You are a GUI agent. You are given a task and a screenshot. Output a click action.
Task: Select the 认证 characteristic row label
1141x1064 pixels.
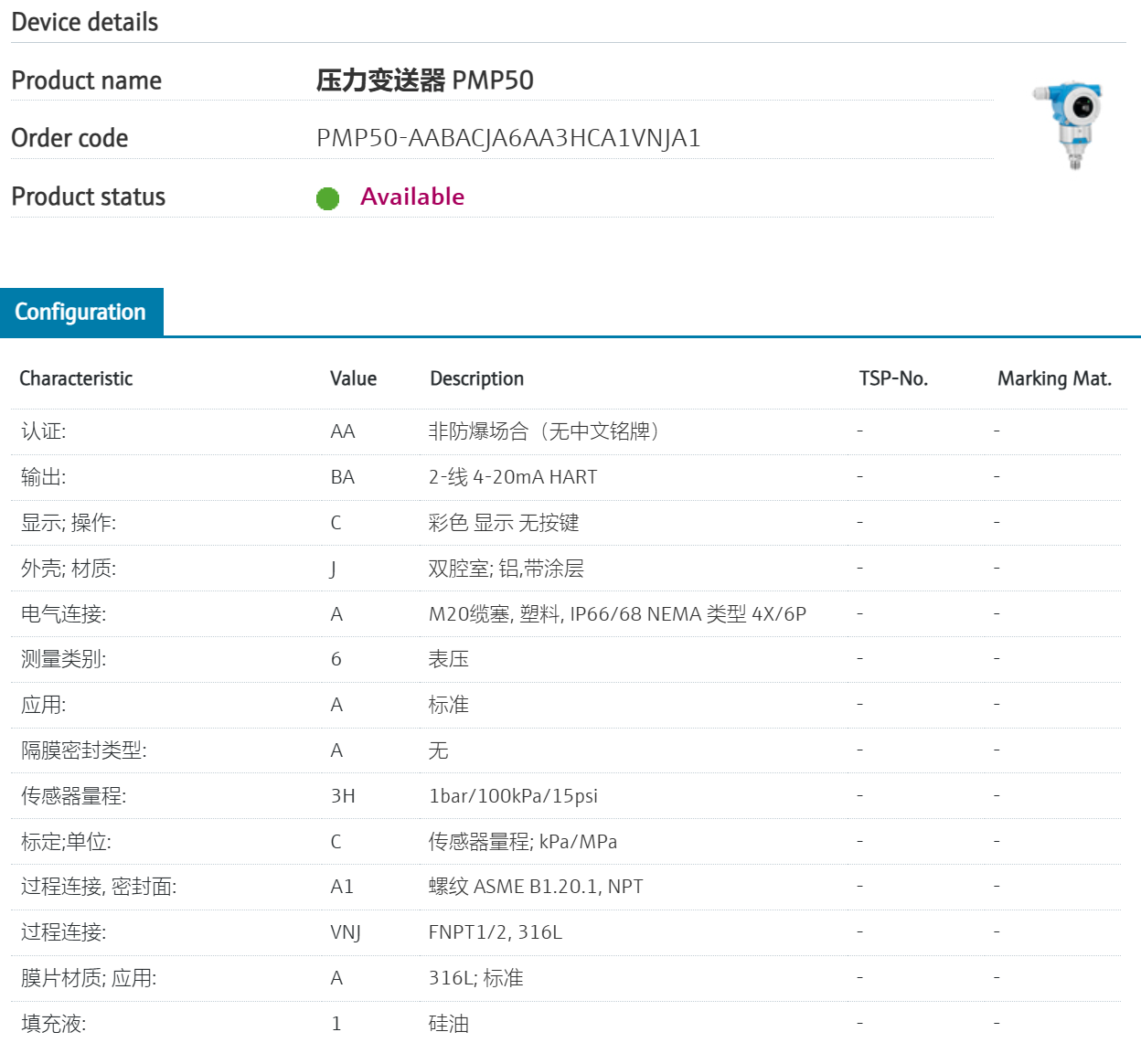(43, 431)
